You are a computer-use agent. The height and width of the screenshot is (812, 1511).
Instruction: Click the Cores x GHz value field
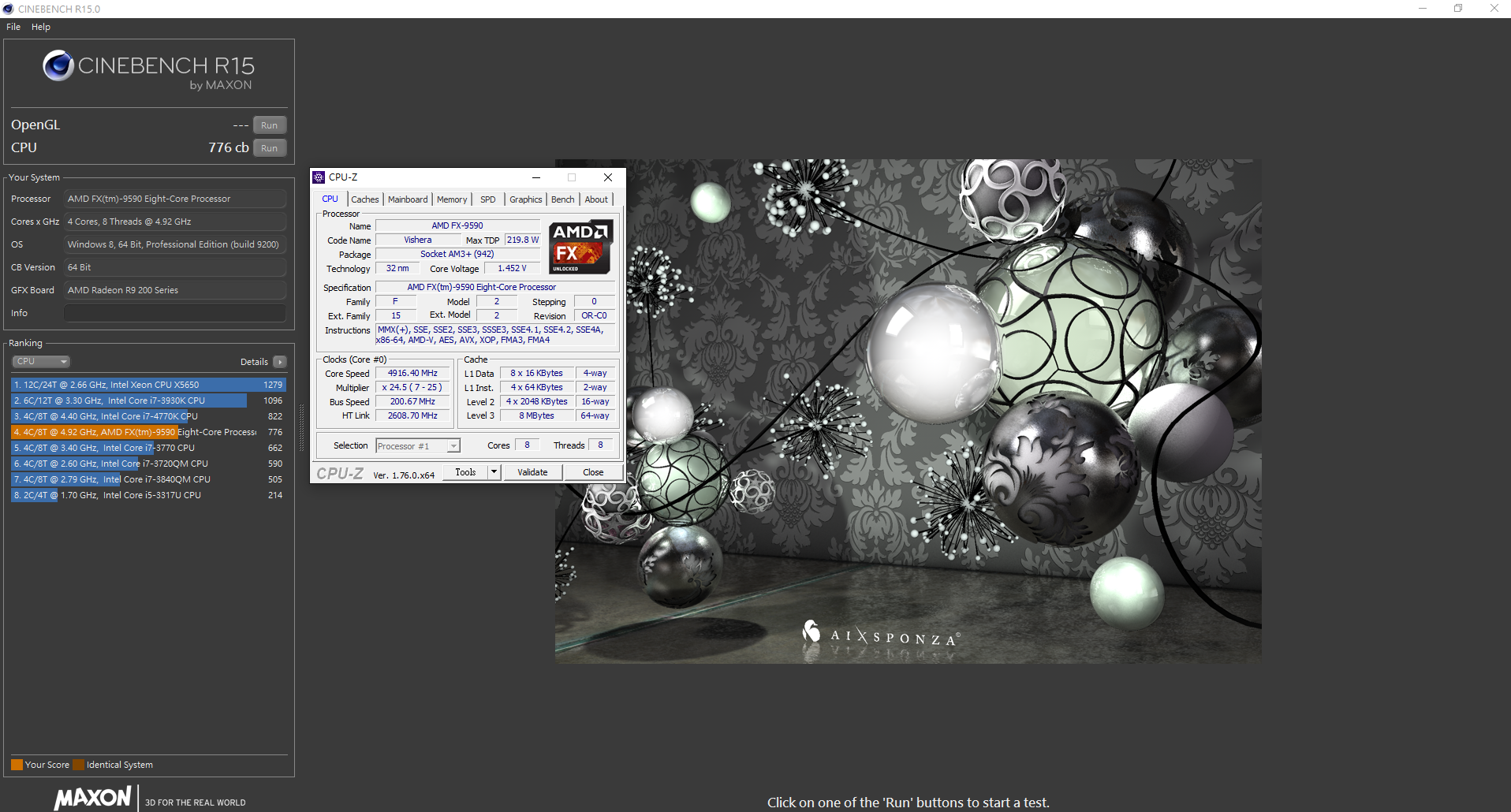pyautogui.click(x=175, y=222)
